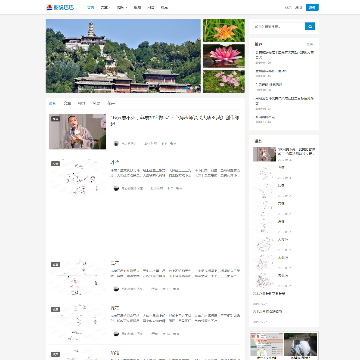
Task: Click the red site logo in header
Action: [x=49, y=7]
